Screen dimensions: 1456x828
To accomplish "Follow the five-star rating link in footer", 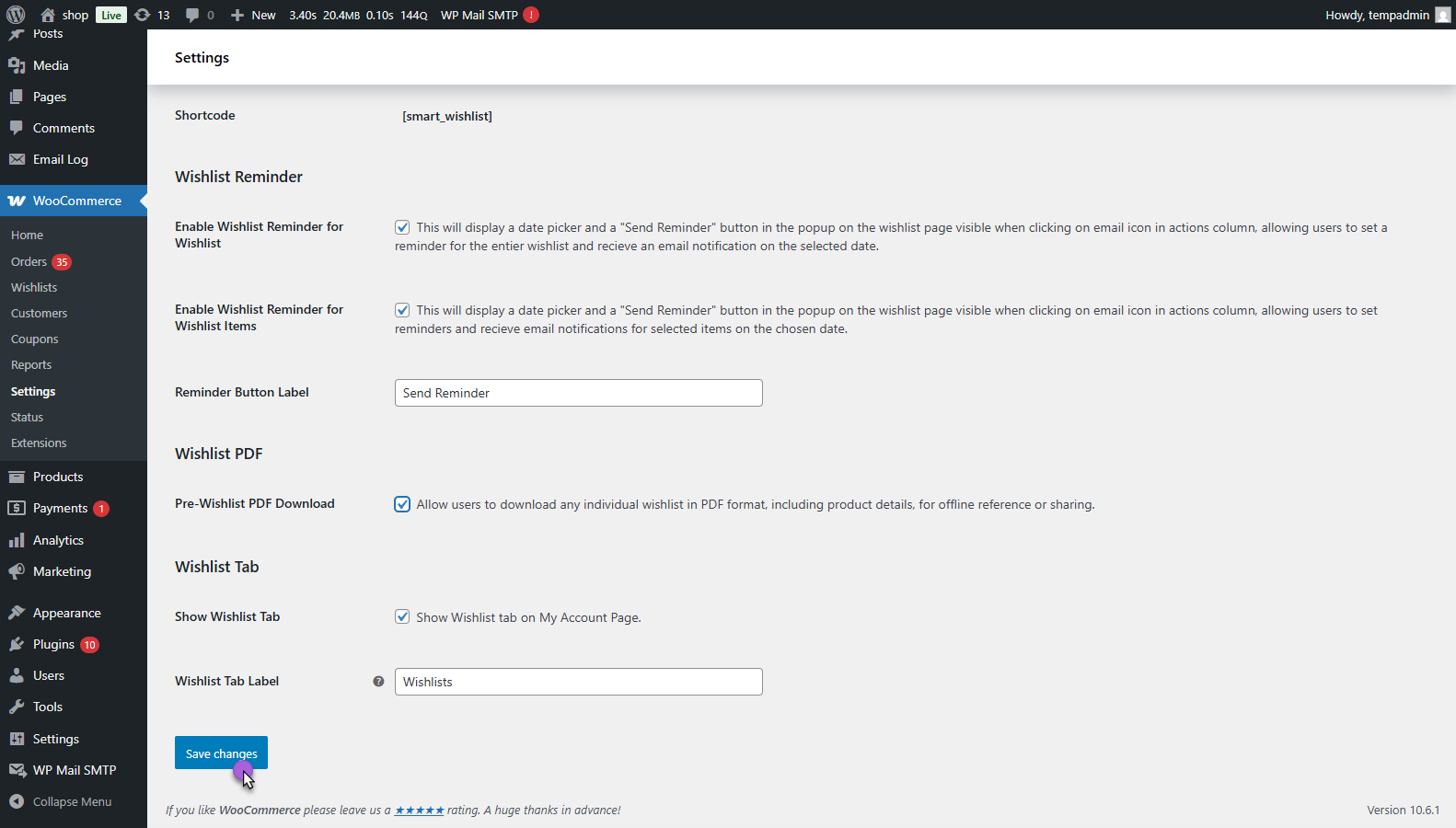I will 419,811.
